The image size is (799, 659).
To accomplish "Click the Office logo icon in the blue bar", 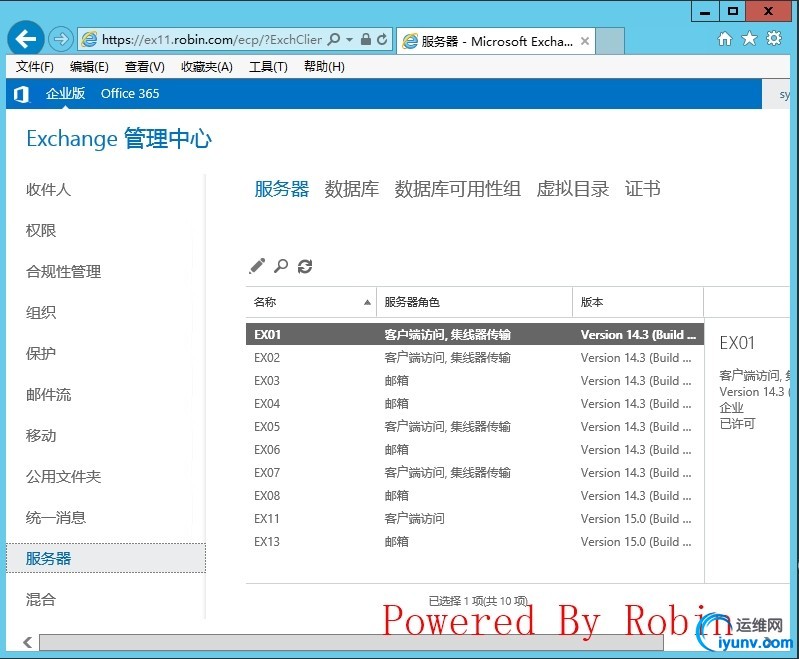I will click(21, 94).
